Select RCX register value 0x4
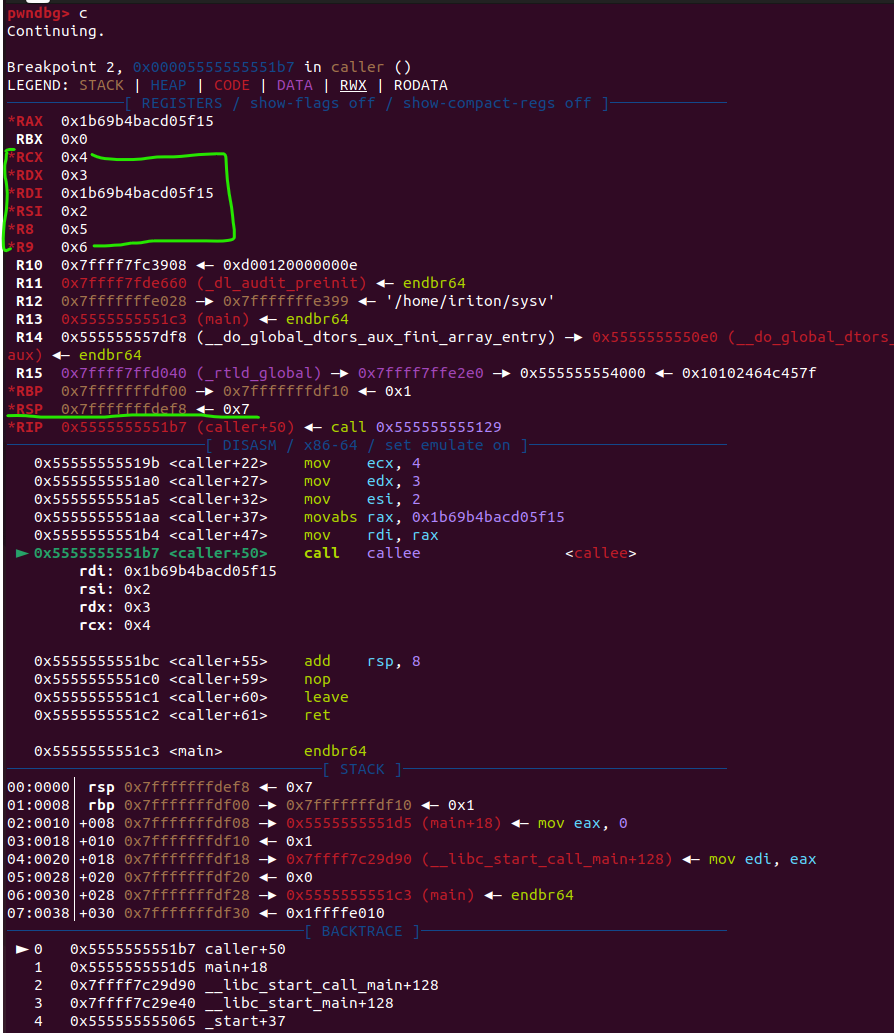894x1033 pixels. [x=74, y=157]
